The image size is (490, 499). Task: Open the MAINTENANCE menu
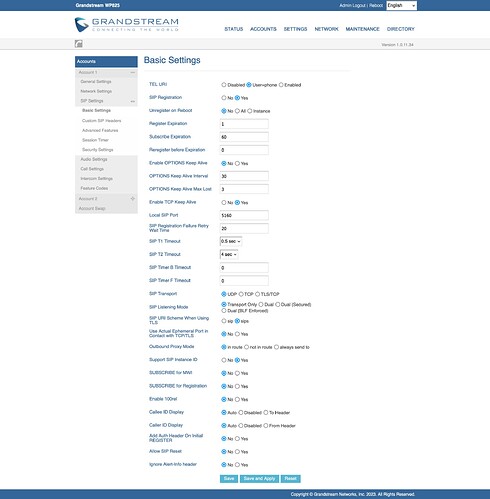[x=362, y=29]
